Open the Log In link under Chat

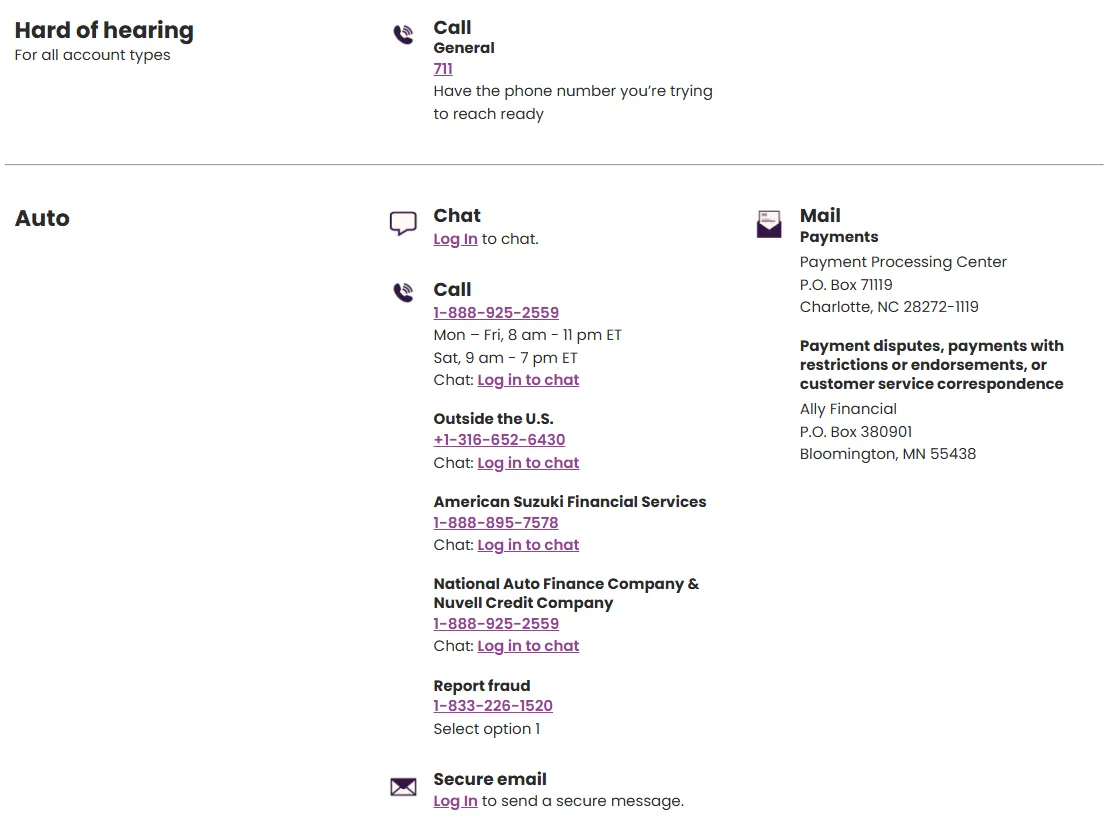click(456, 239)
